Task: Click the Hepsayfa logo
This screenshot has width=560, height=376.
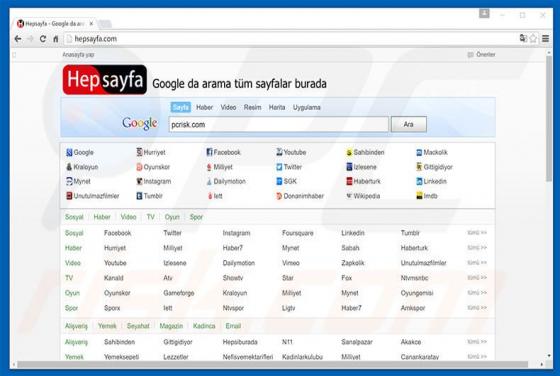Action: pyautogui.click(x=105, y=79)
